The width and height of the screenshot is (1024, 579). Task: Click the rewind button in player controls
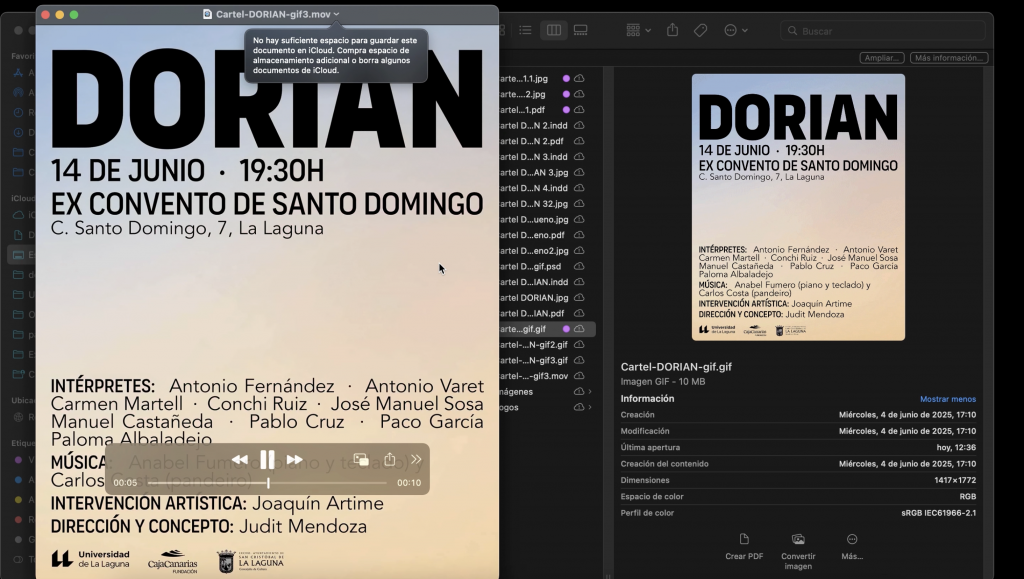240,460
